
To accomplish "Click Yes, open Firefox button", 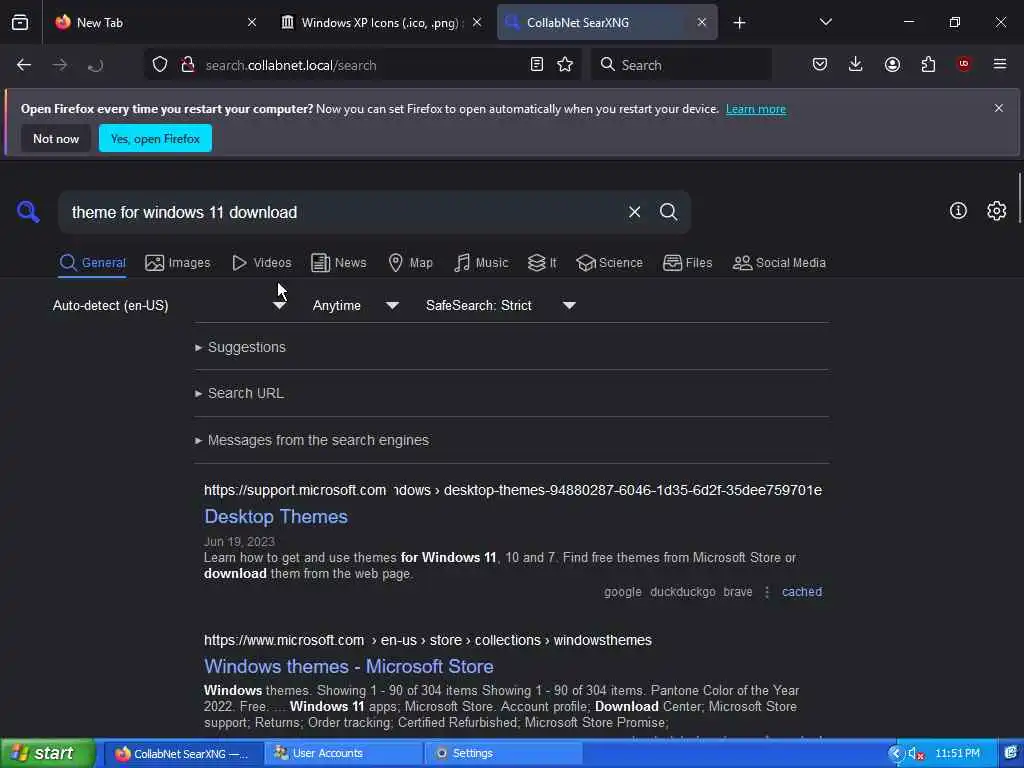I will coord(155,138).
